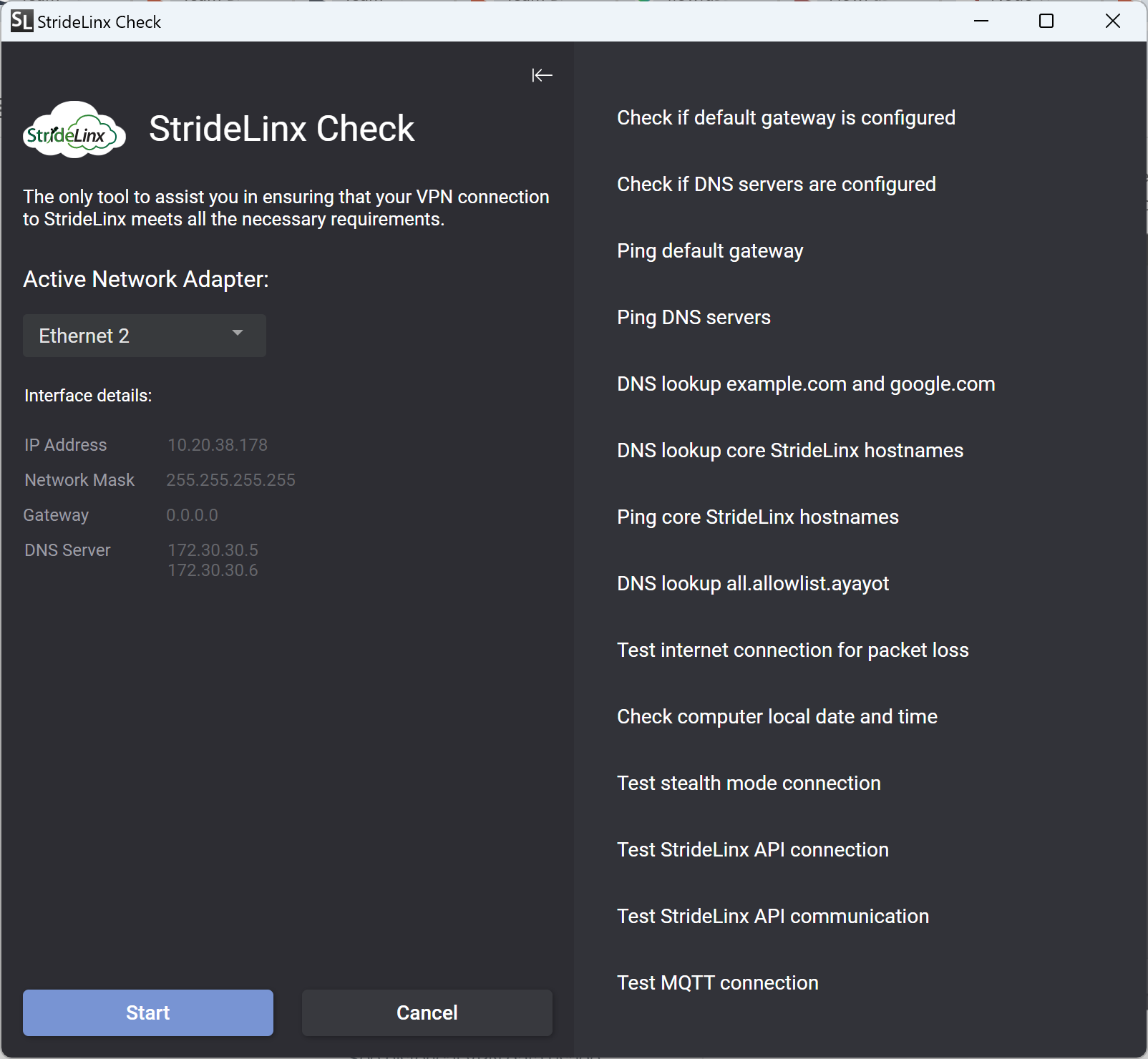The image size is (1148, 1059).
Task: Select 'Test internet connection for packet loss'
Action: point(793,650)
